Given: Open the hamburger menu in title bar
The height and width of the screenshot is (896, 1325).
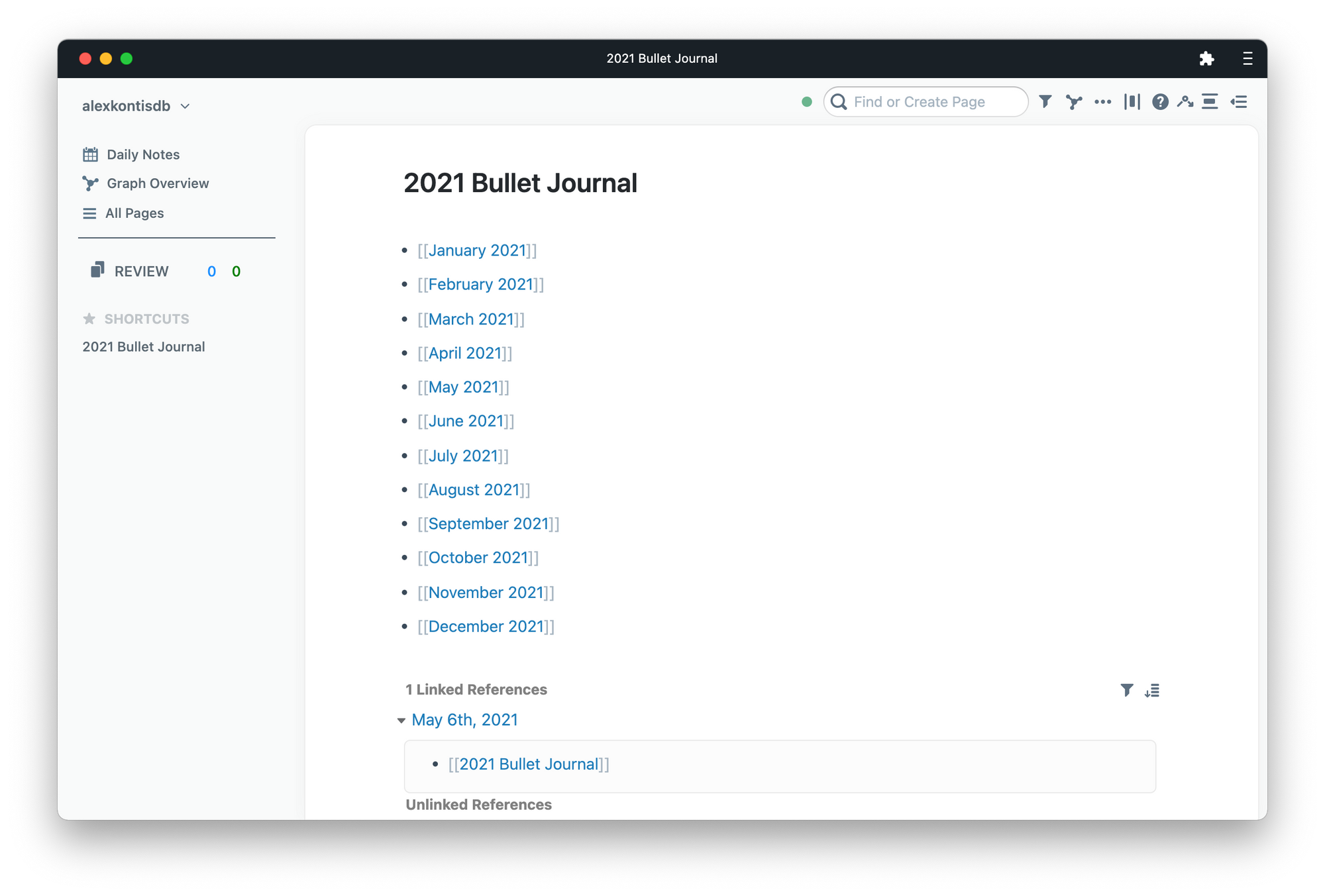Looking at the screenshot, I should pos(1247,58).
